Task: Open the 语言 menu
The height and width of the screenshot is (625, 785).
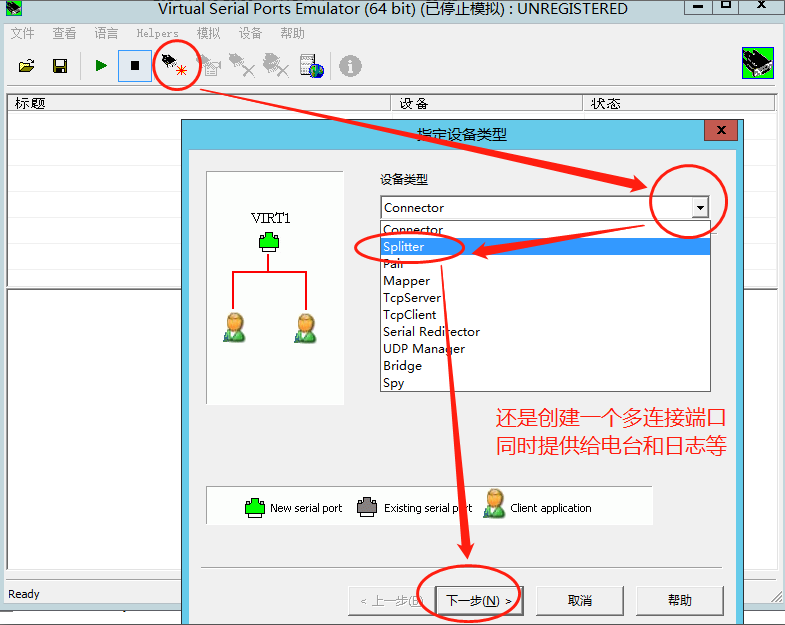Action: (106, 34)
